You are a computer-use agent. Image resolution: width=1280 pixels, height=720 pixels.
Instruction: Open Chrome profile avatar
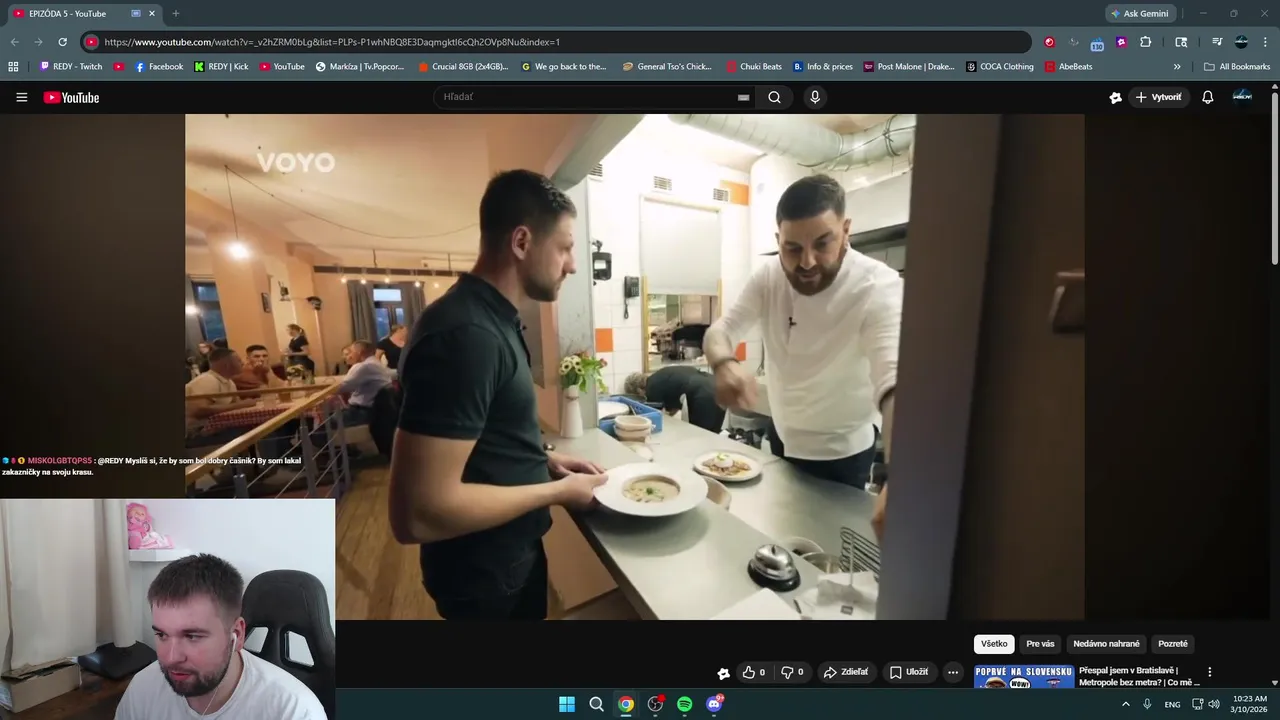pyautogui.click(x=1241, y=42)
